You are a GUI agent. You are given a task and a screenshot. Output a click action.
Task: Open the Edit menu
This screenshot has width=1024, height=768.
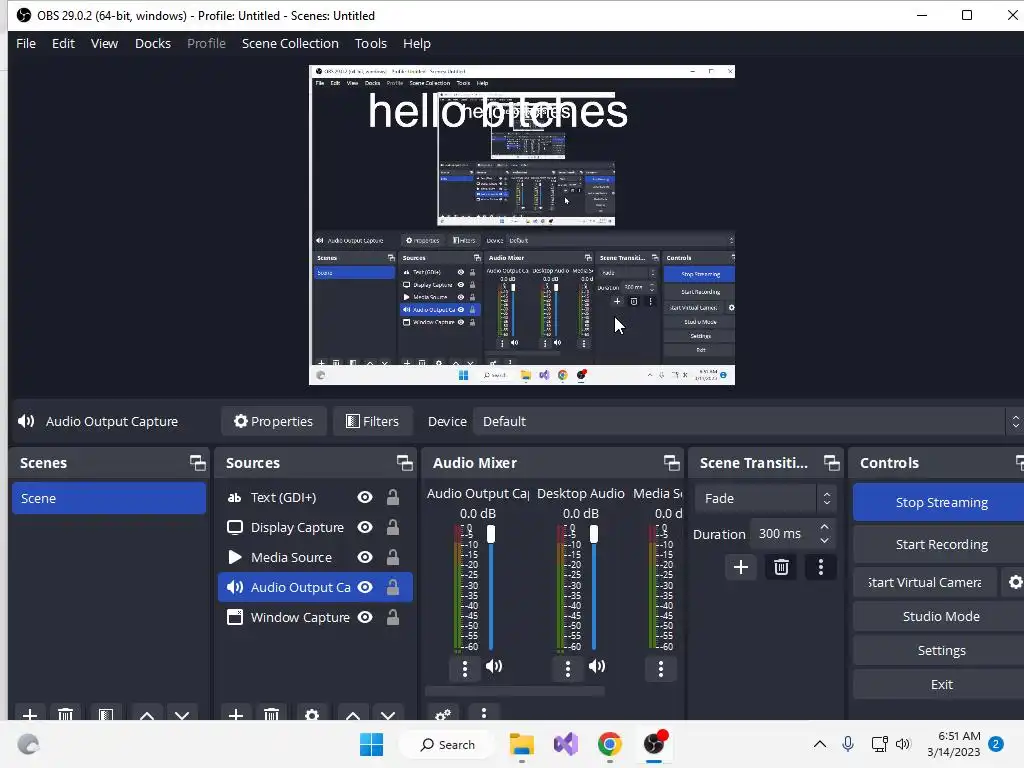63,44
